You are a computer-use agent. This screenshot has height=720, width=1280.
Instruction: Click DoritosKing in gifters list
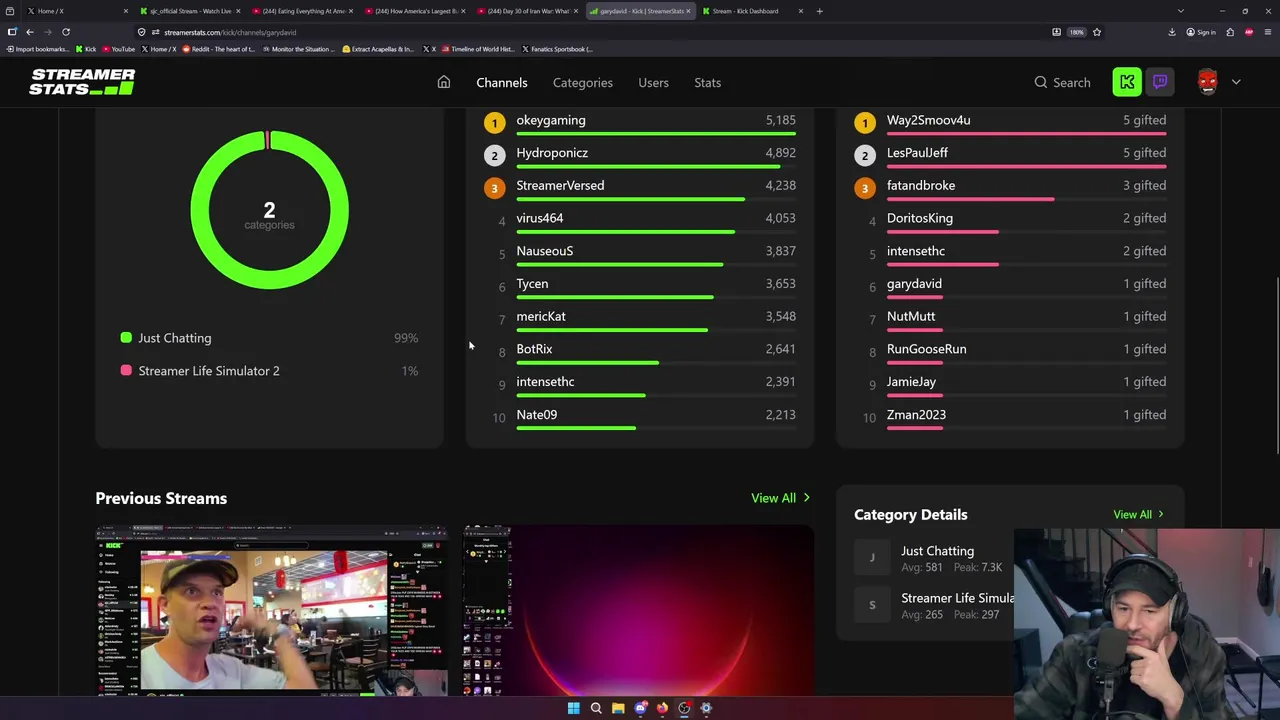[x=920, y=218]
